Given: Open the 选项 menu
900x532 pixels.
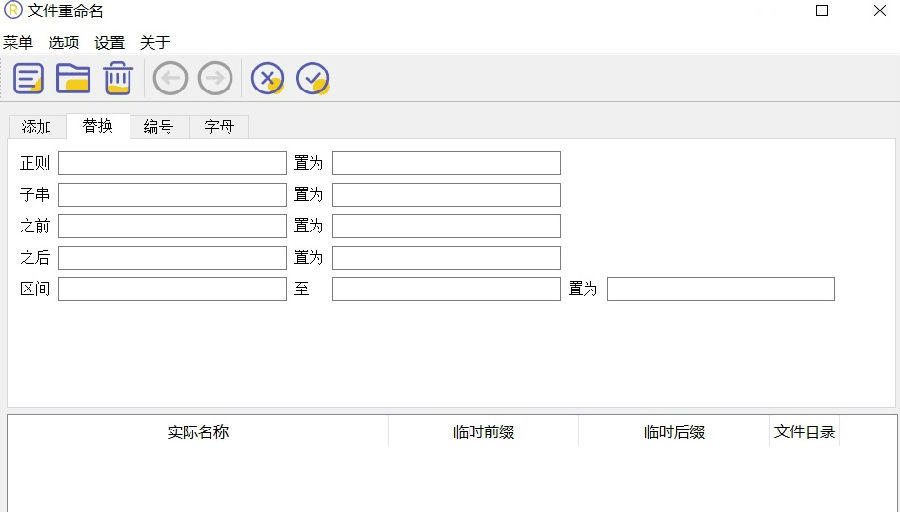Looking at the screenshot, I should point(64,43).
